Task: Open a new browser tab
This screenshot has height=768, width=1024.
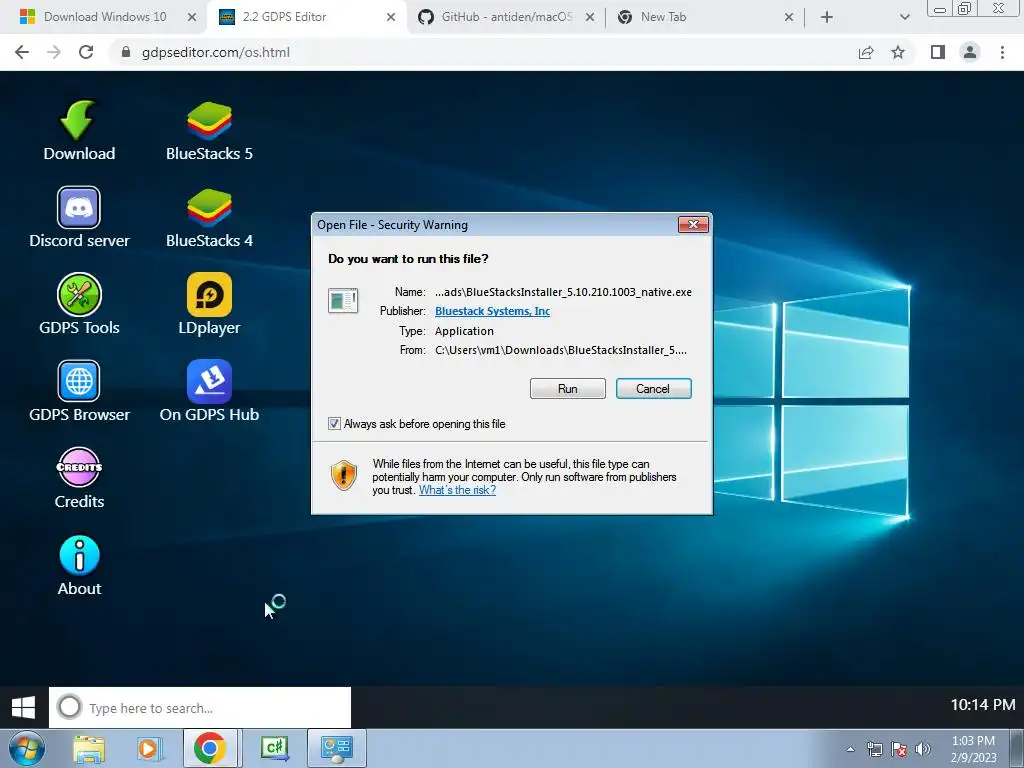Action: (x=827, y=17)
